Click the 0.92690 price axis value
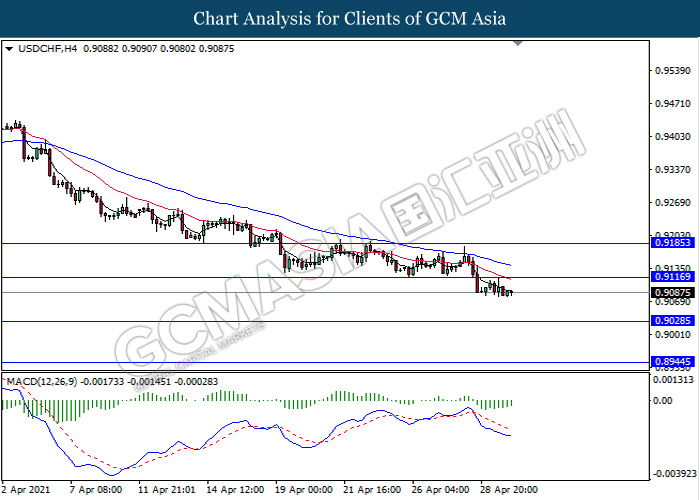 (672, 203)
